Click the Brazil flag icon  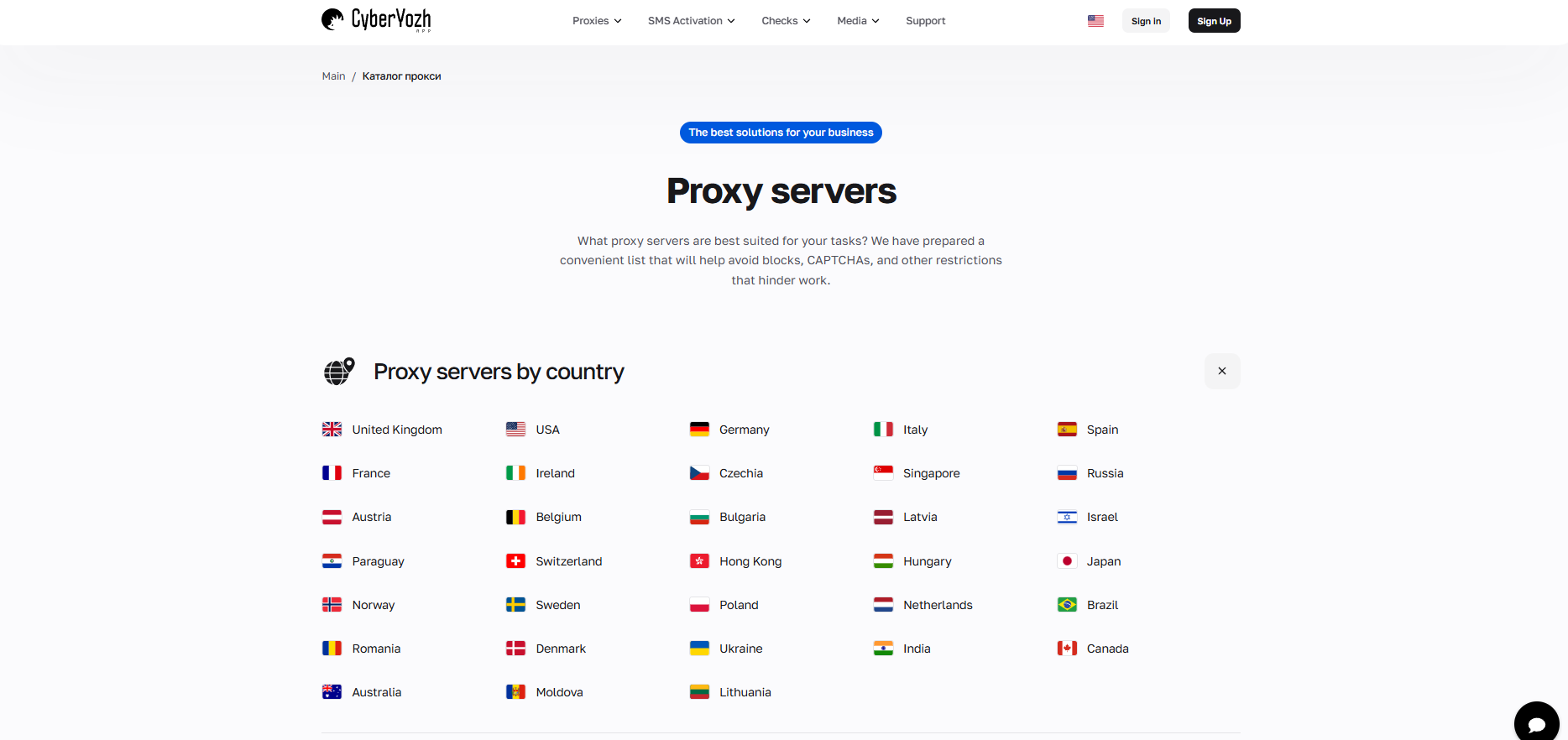point(1067,605)
